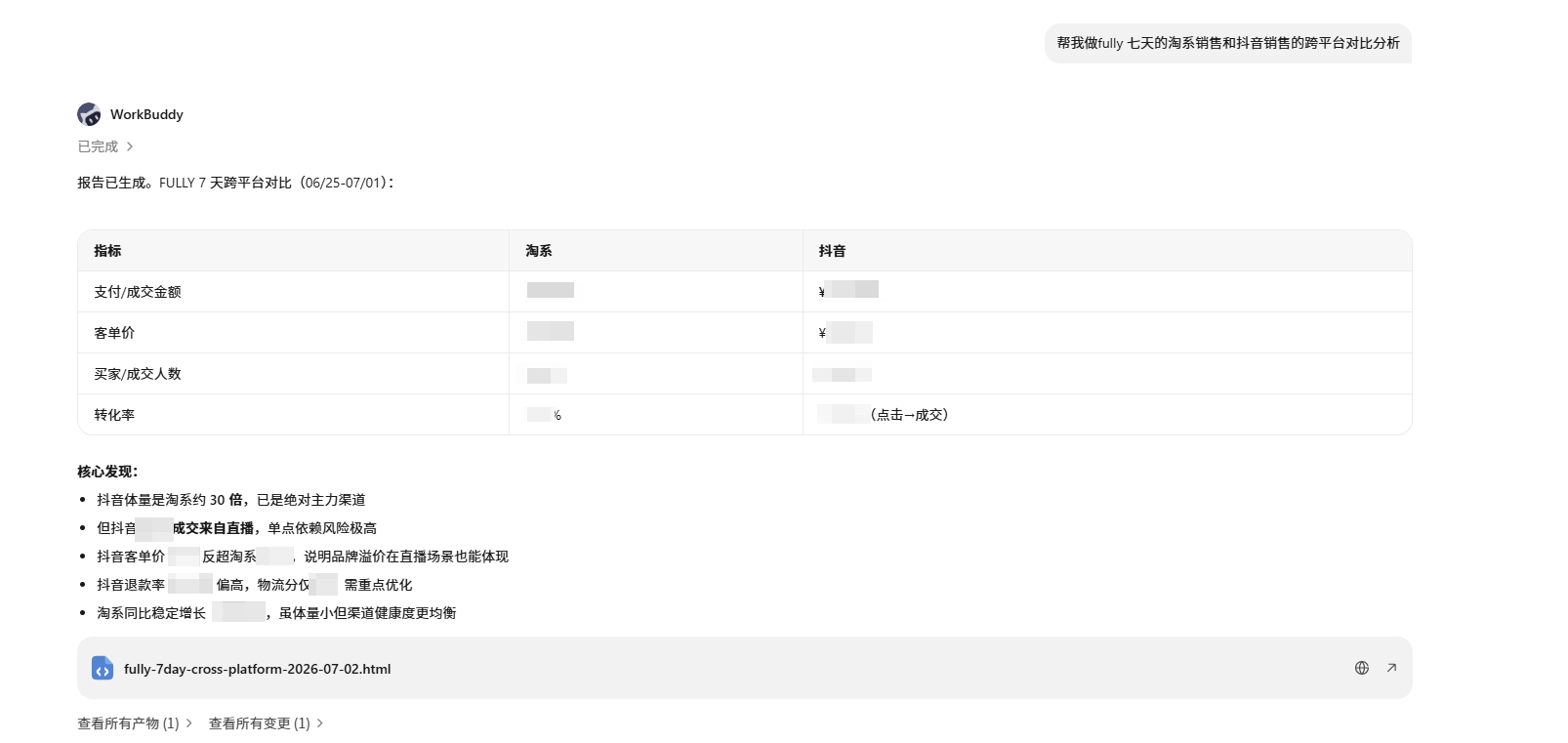
Task: Open 查看所有产物 (1) list
Action: (135, 723)
